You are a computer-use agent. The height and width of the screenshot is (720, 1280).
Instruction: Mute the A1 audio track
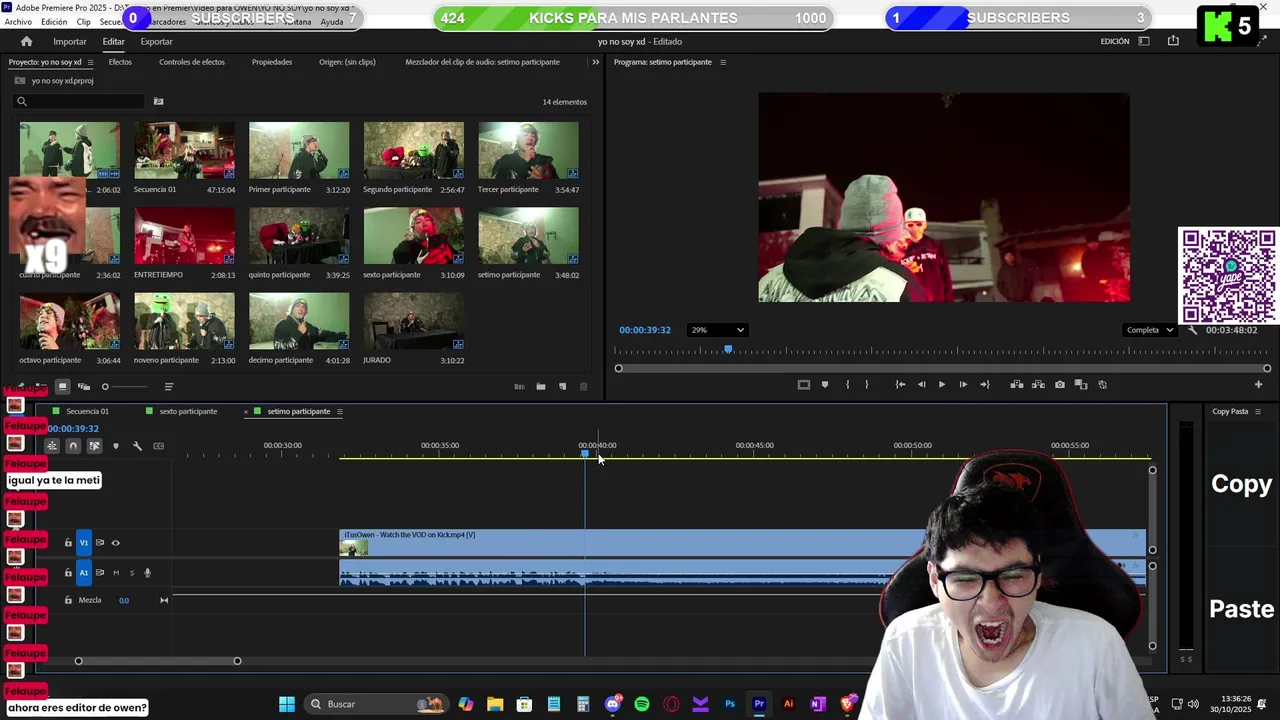click(x=116, y=573)
